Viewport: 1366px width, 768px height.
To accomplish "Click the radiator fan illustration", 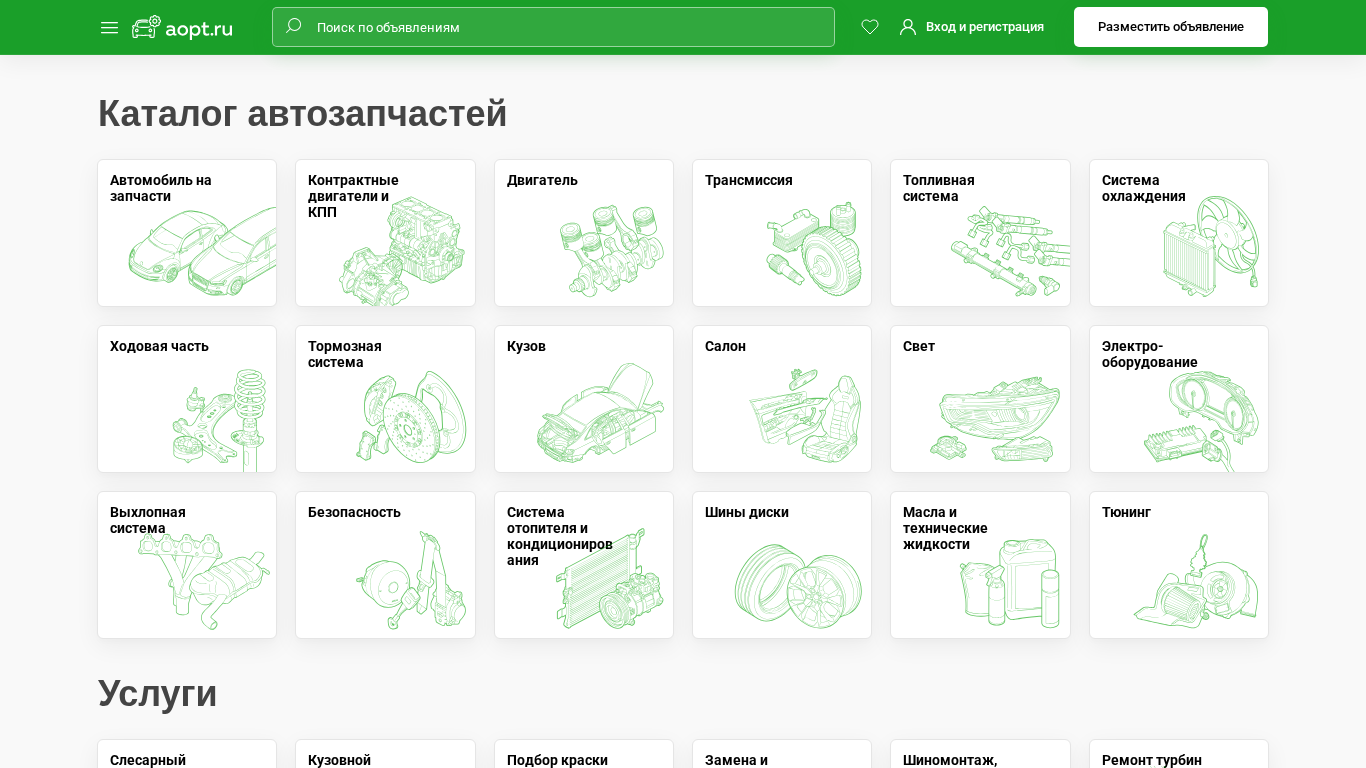I will coord(1210,246).
